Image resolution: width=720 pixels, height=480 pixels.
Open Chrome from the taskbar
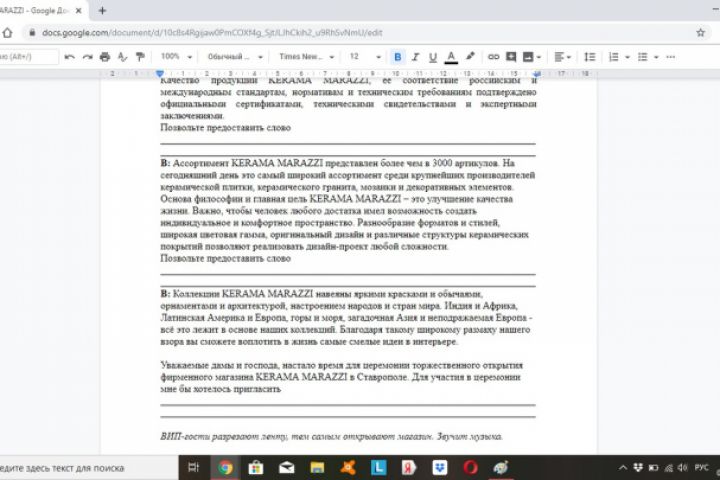[225, 468]
